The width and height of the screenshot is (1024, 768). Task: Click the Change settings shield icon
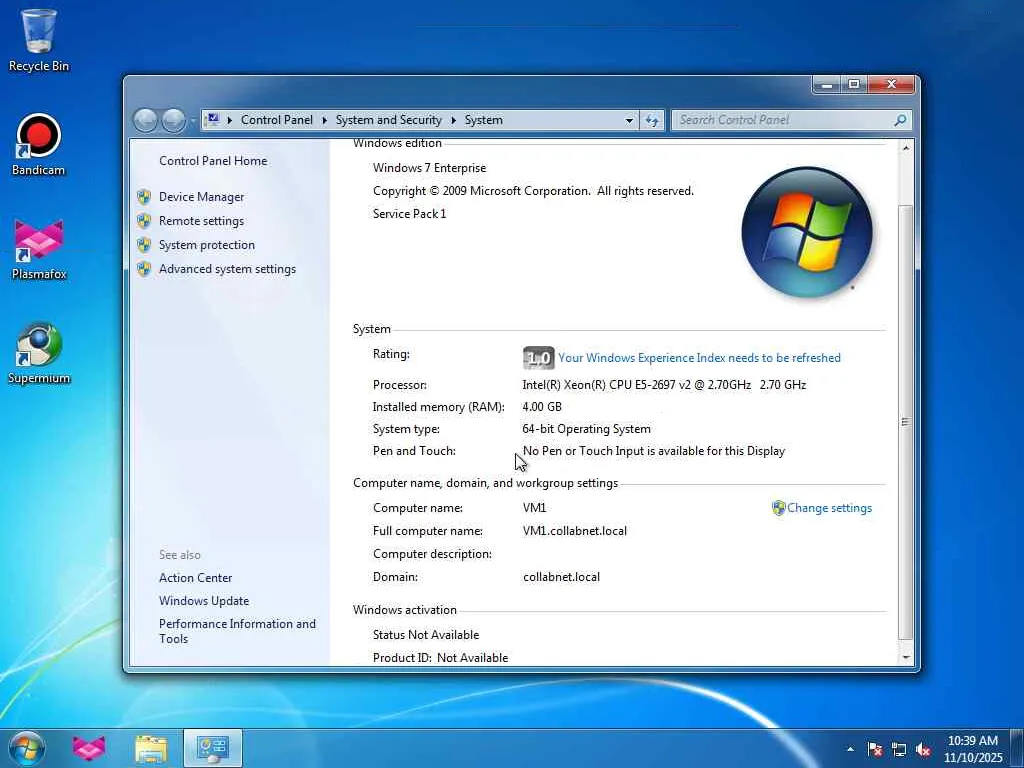point(778,508)
